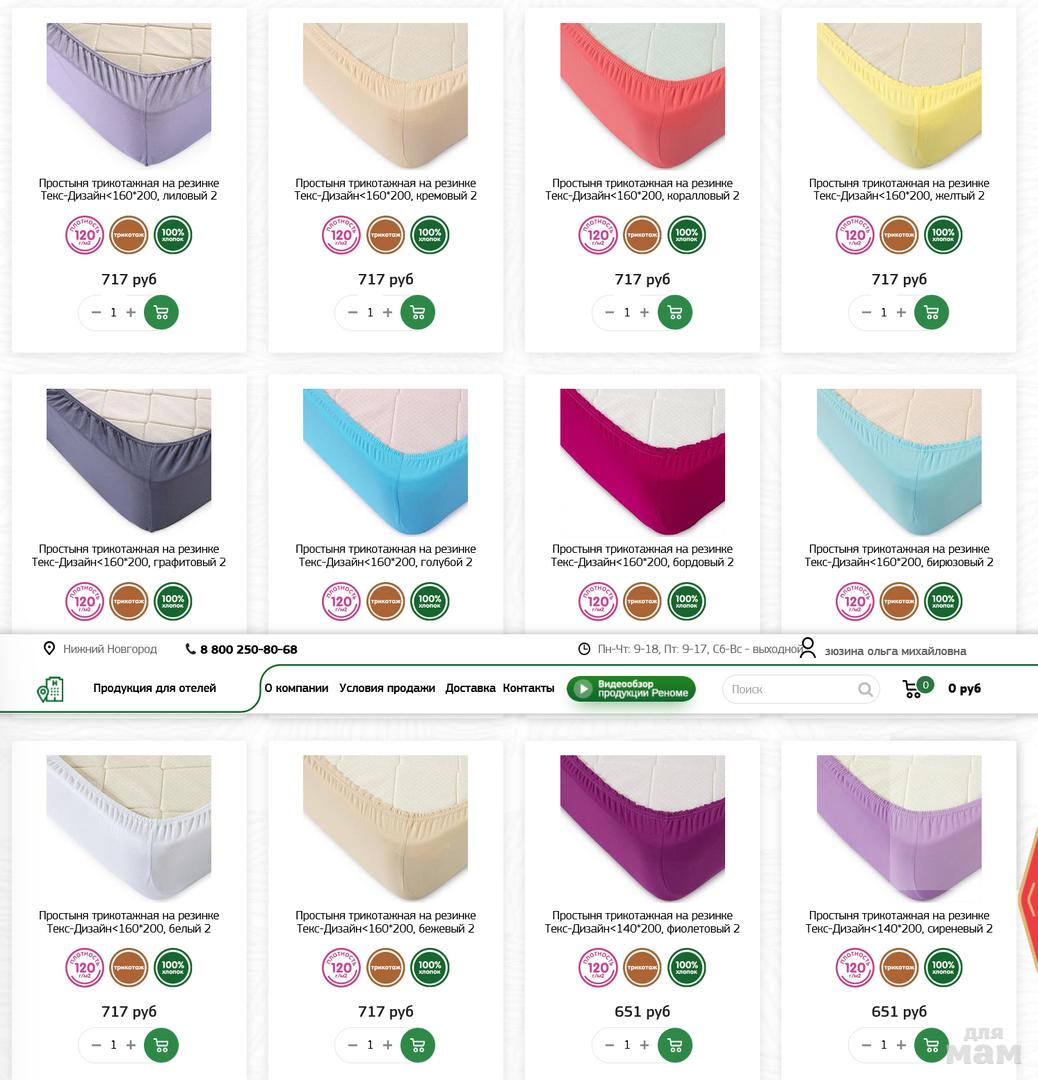Decrease quantity of the cream sheet

[x=353, y=313]
